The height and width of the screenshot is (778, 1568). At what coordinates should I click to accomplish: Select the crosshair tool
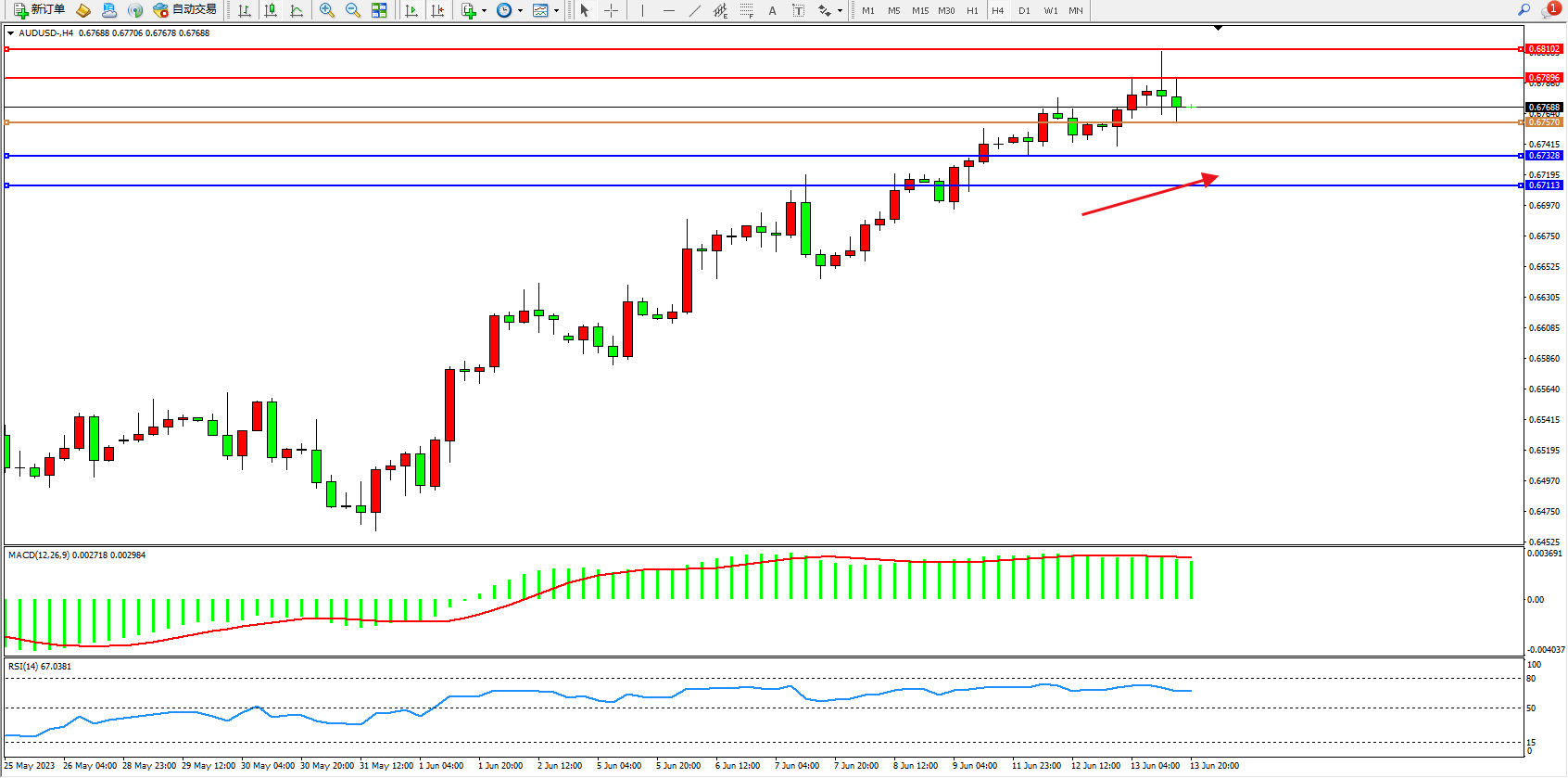point(612,10)
